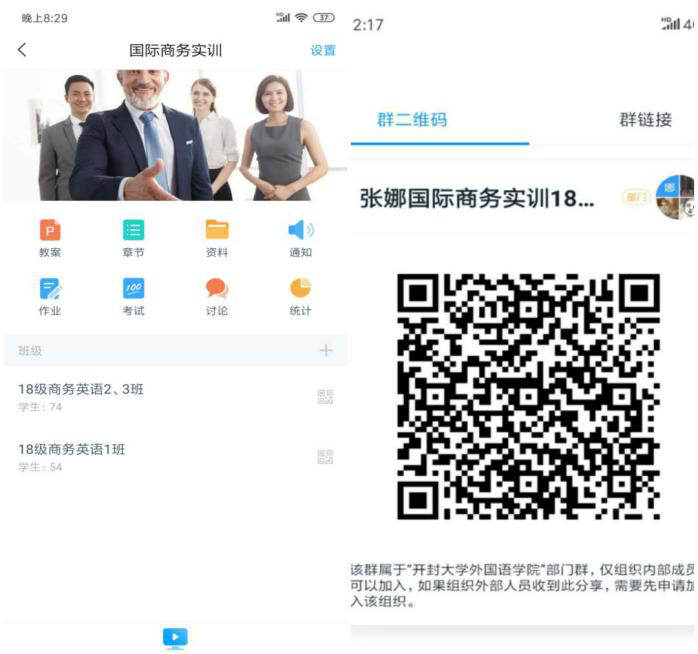The image size is (698, 654).
Task: Tap the back arrow beside 国际商务实训
Action: [x=23, y=50]
